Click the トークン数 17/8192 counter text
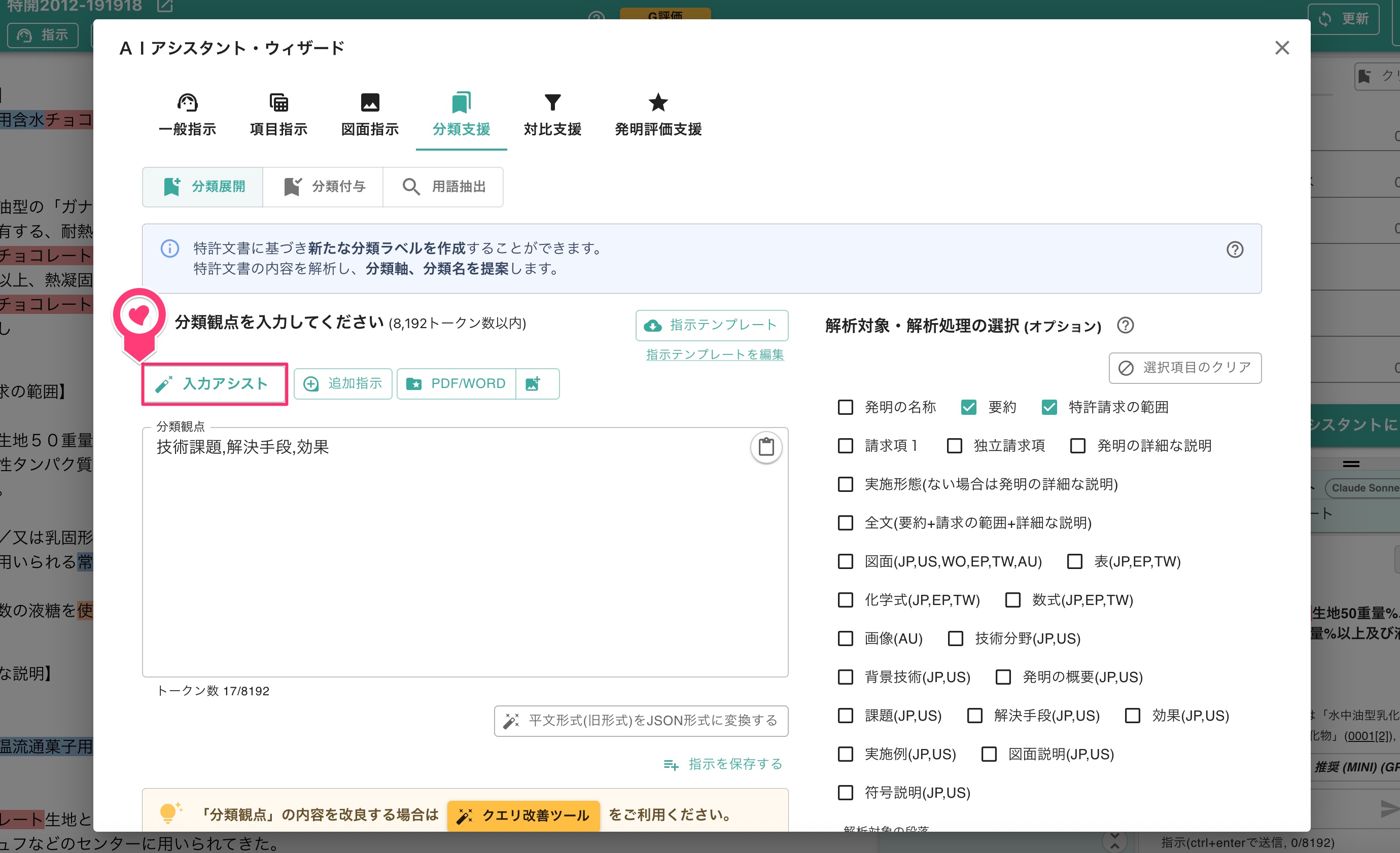 point(213,691)
